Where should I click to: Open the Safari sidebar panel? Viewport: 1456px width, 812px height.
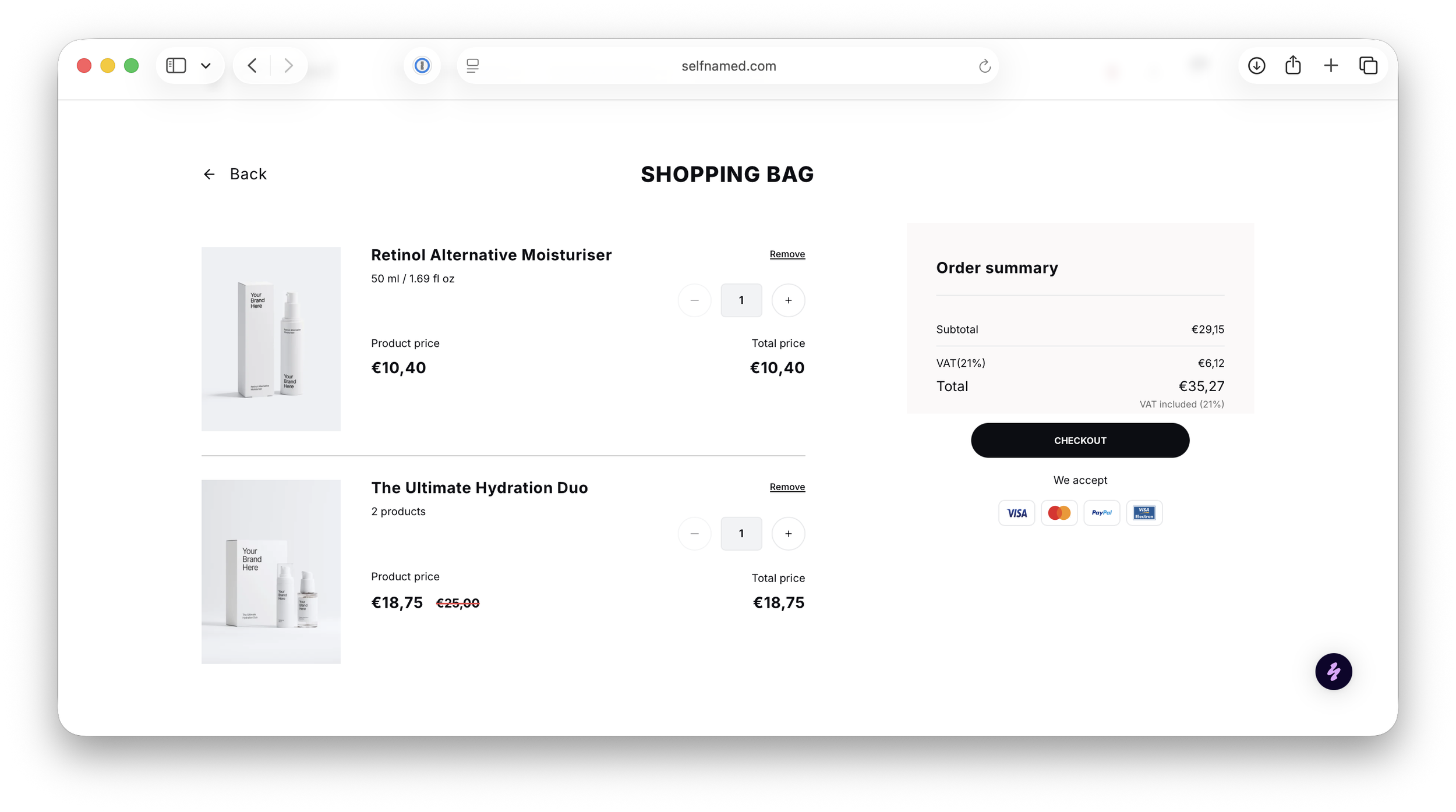click(176, 66)
